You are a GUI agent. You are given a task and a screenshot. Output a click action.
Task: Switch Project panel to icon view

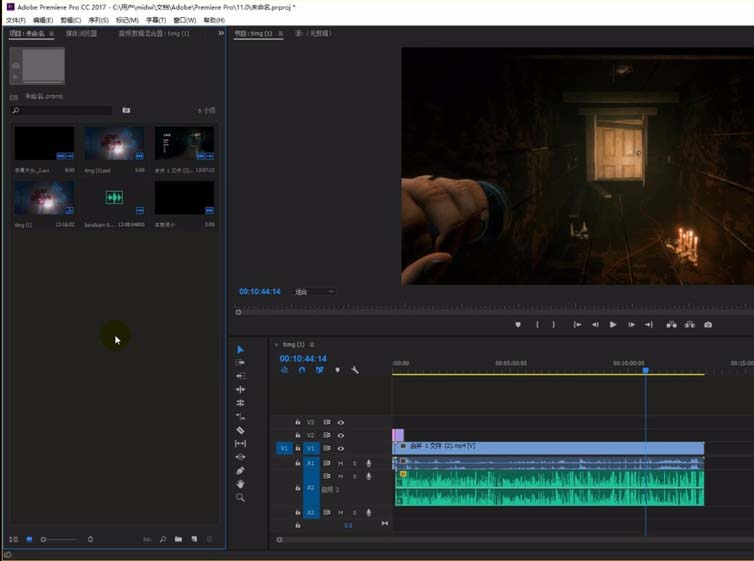tap(29, 539)
